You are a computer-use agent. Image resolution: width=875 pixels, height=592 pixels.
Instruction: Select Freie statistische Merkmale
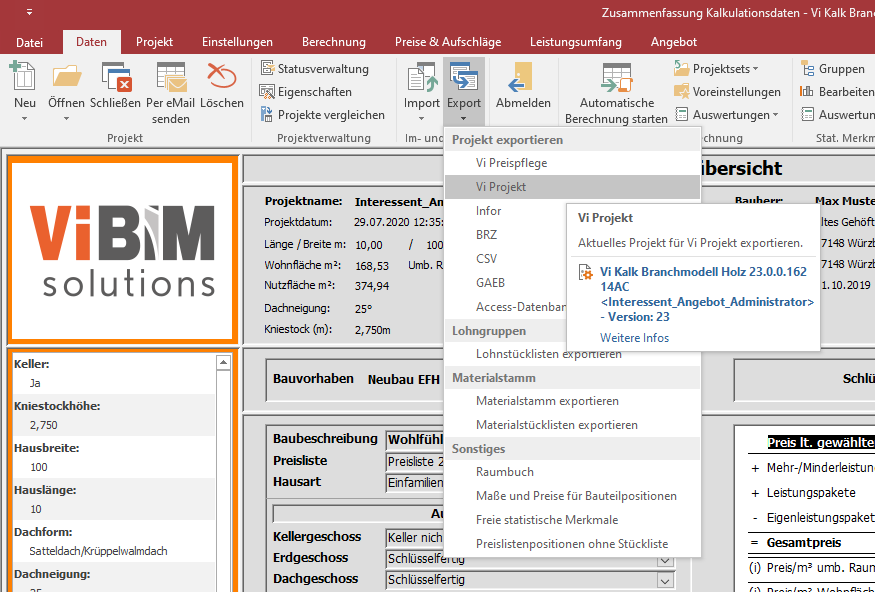click(572, 520)
